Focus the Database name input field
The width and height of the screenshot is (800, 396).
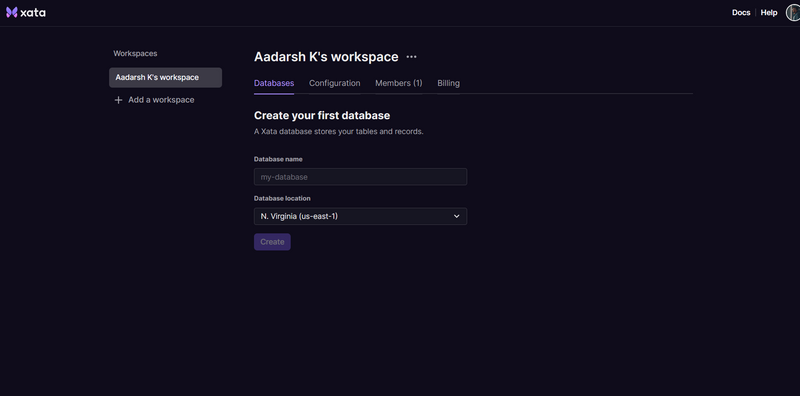(360, 177)
